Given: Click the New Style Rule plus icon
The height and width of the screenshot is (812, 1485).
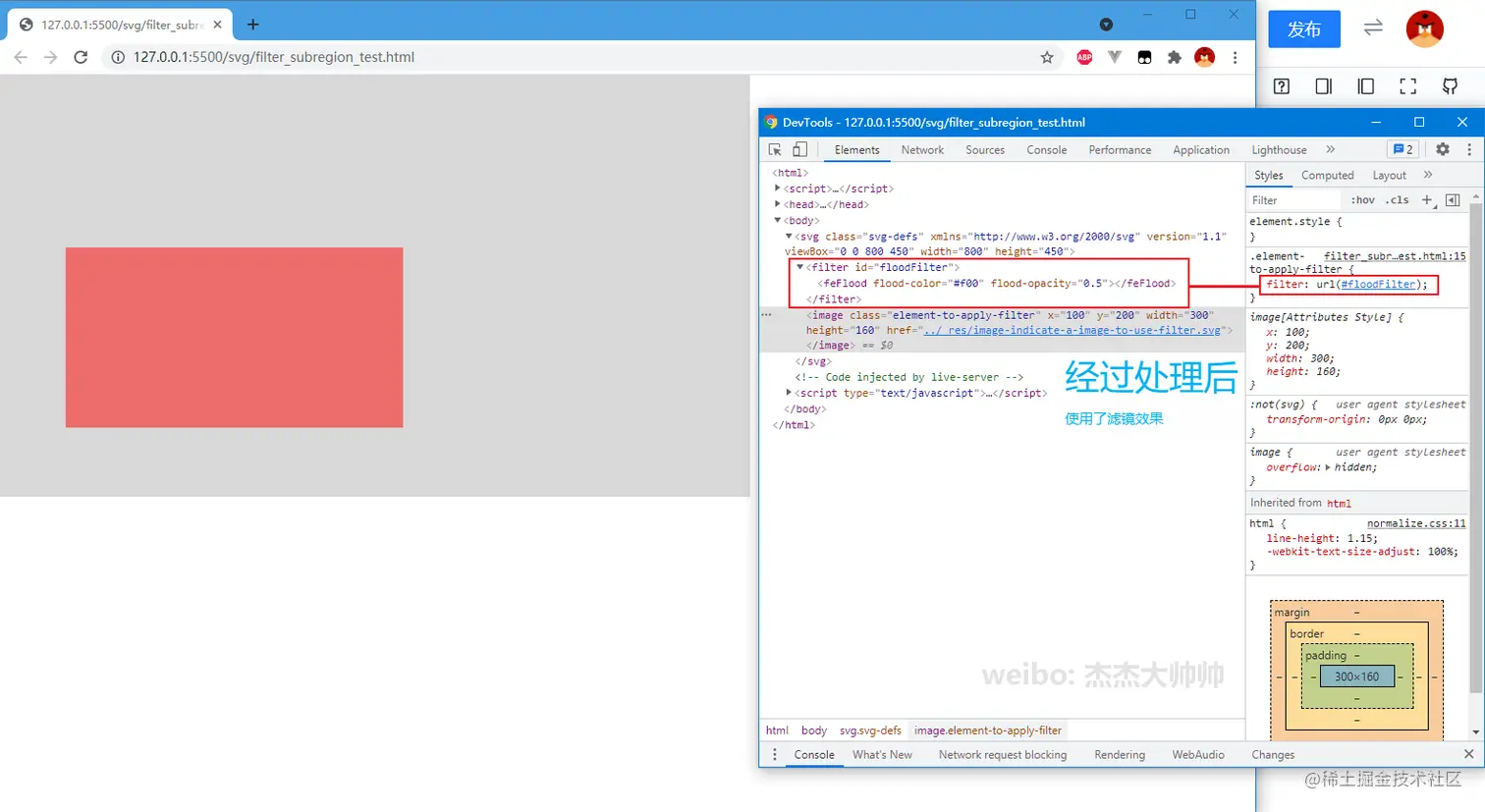Looking at the screenshot, I should point(1428,200).
